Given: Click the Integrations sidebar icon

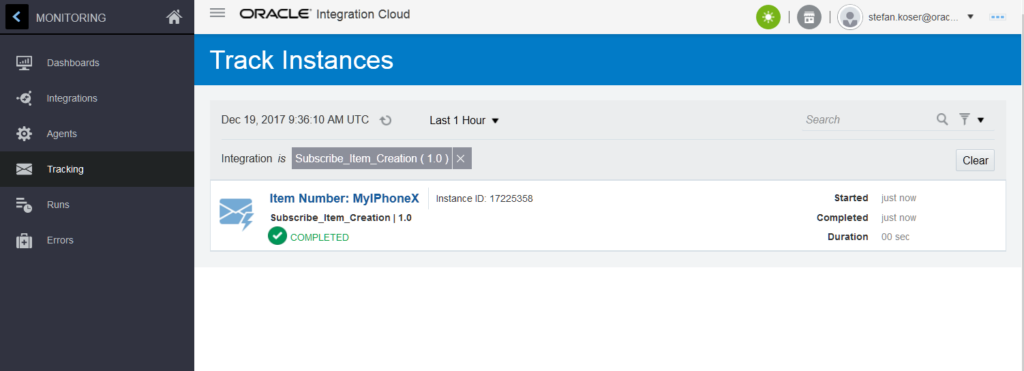Looking at the screenshot, I should (x=24, y=99).
